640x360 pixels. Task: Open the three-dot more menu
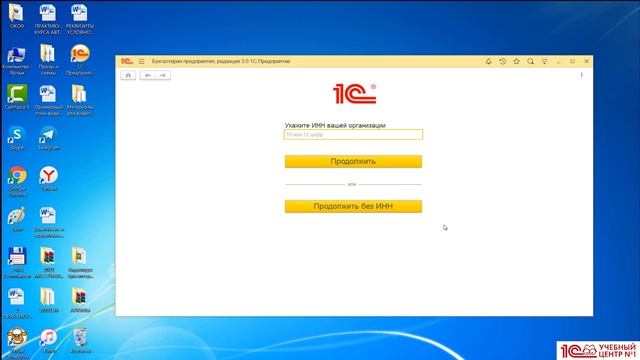[581, 75]
